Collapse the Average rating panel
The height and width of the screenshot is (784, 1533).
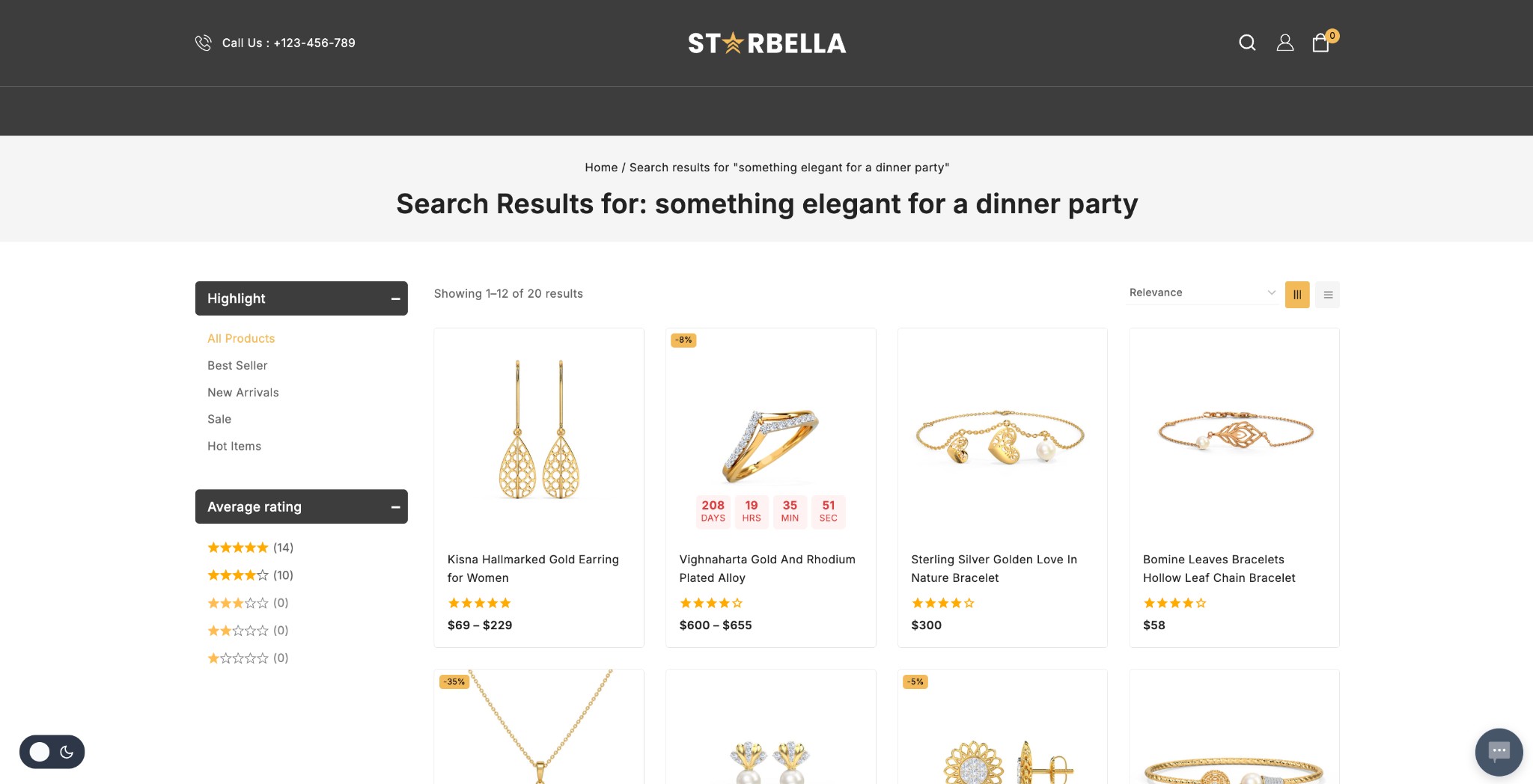[x=395, y=507]
